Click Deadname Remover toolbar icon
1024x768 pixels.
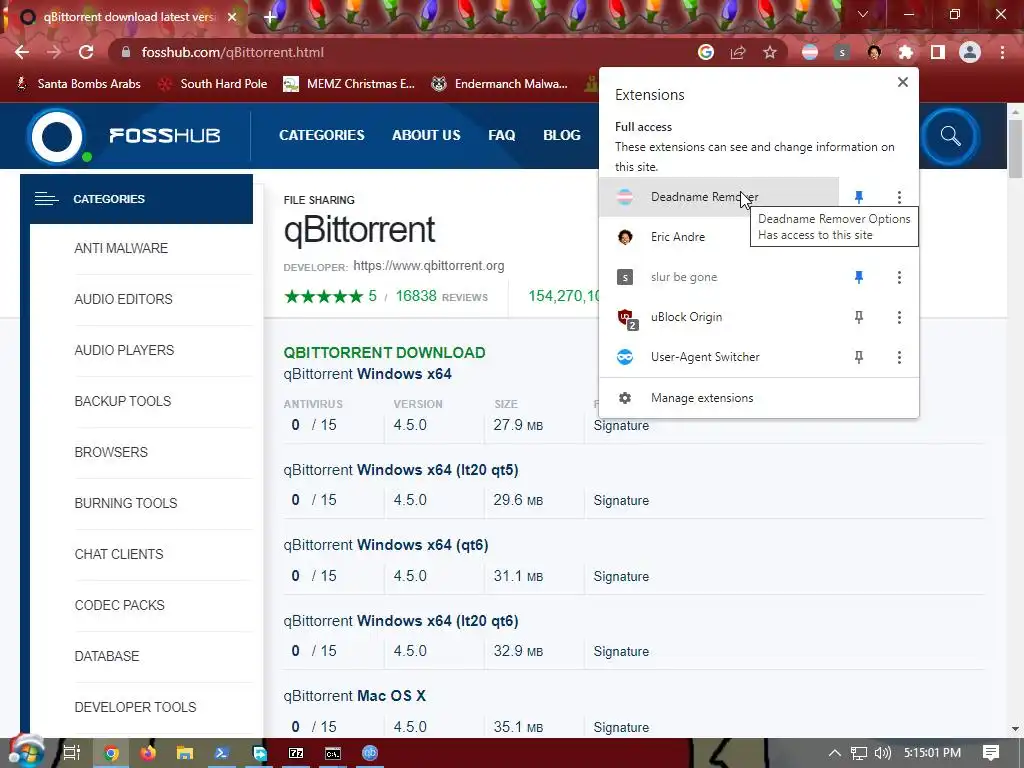tap(810, 52)
